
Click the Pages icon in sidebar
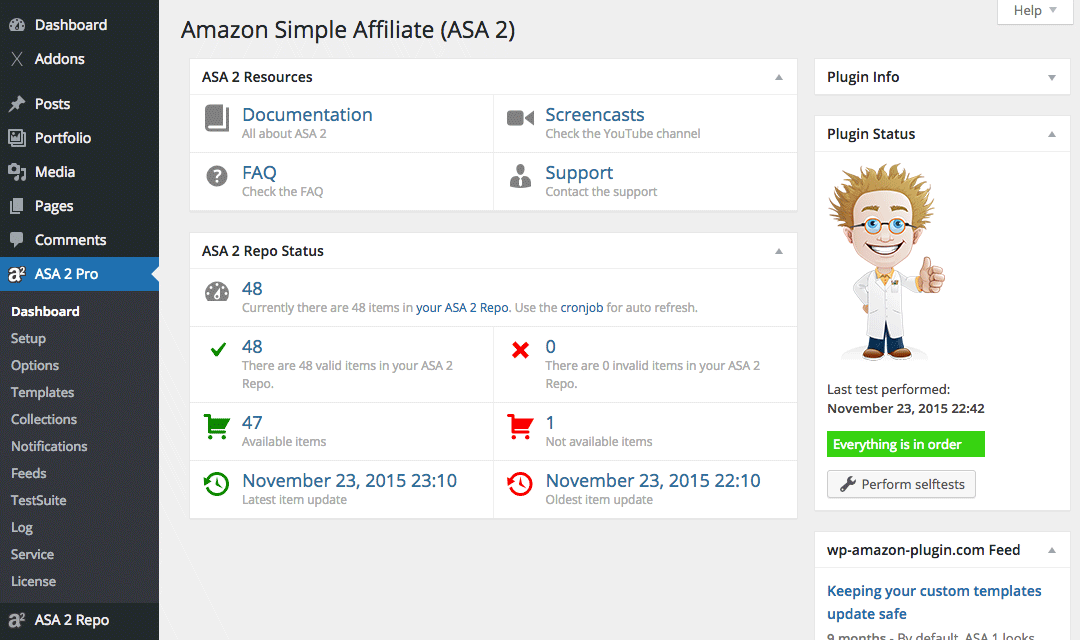tap(17, 206)
